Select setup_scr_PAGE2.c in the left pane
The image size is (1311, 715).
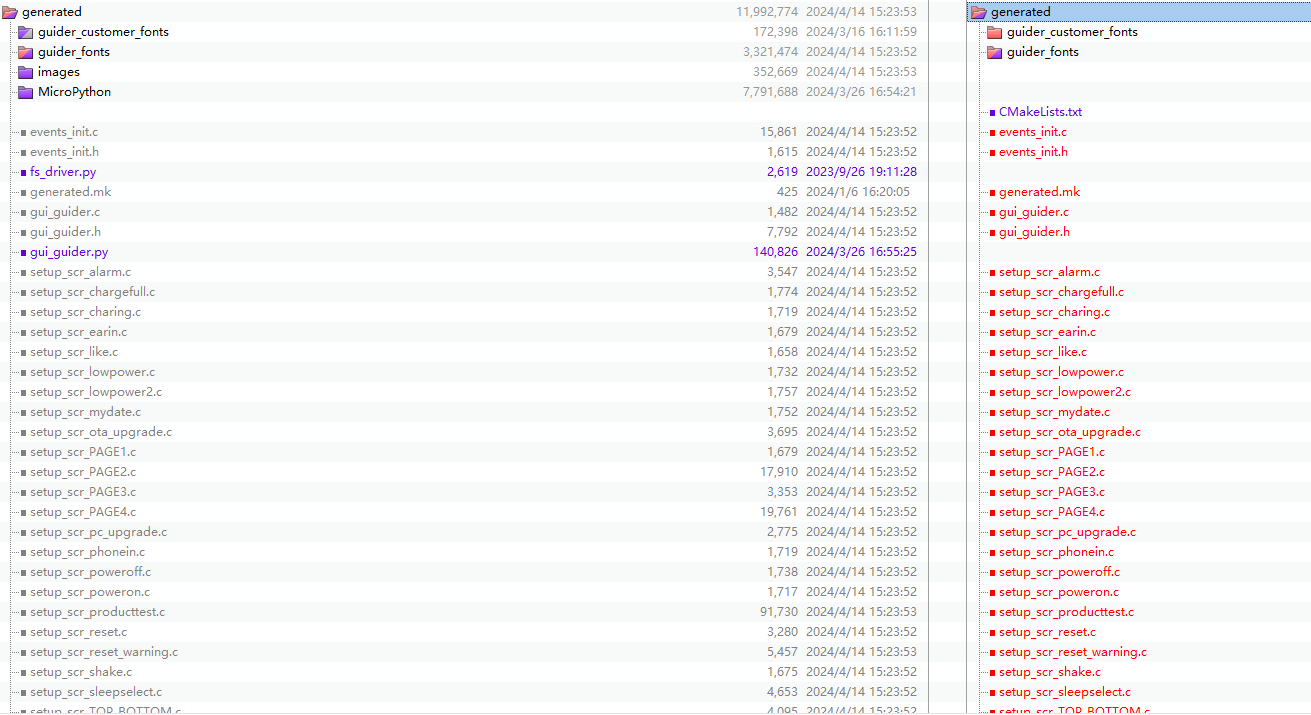pos(83,472)
